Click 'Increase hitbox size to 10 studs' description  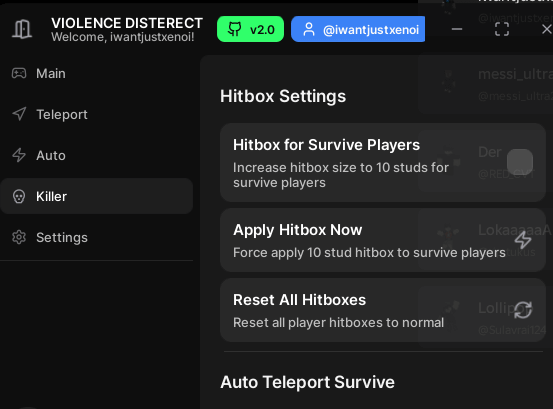coord(341,175)
